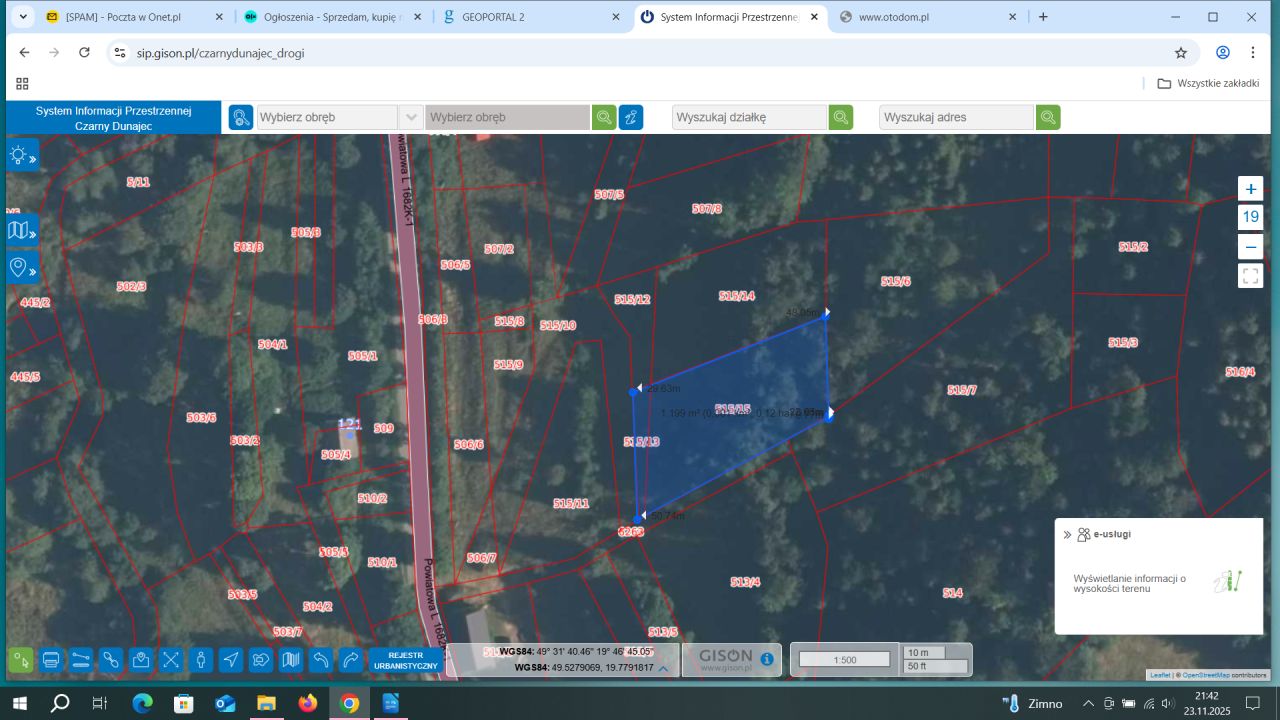Expand the map layers side panel
The height and width of the screenshot is (720, 1280).
22,232
